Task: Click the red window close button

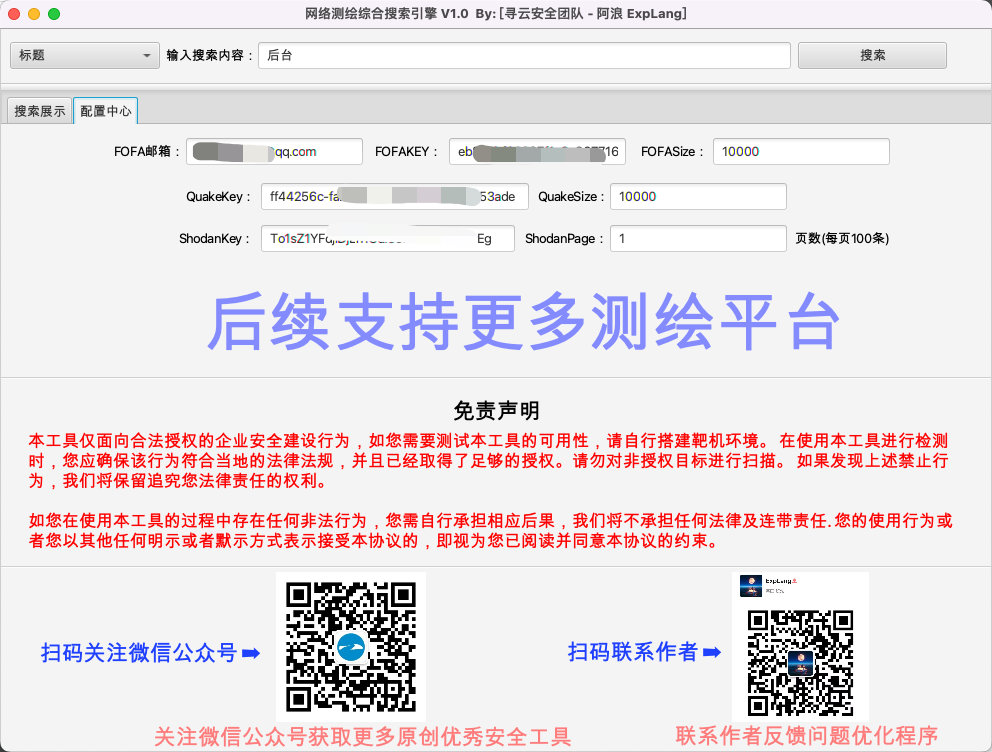Action: click(14, 14)
